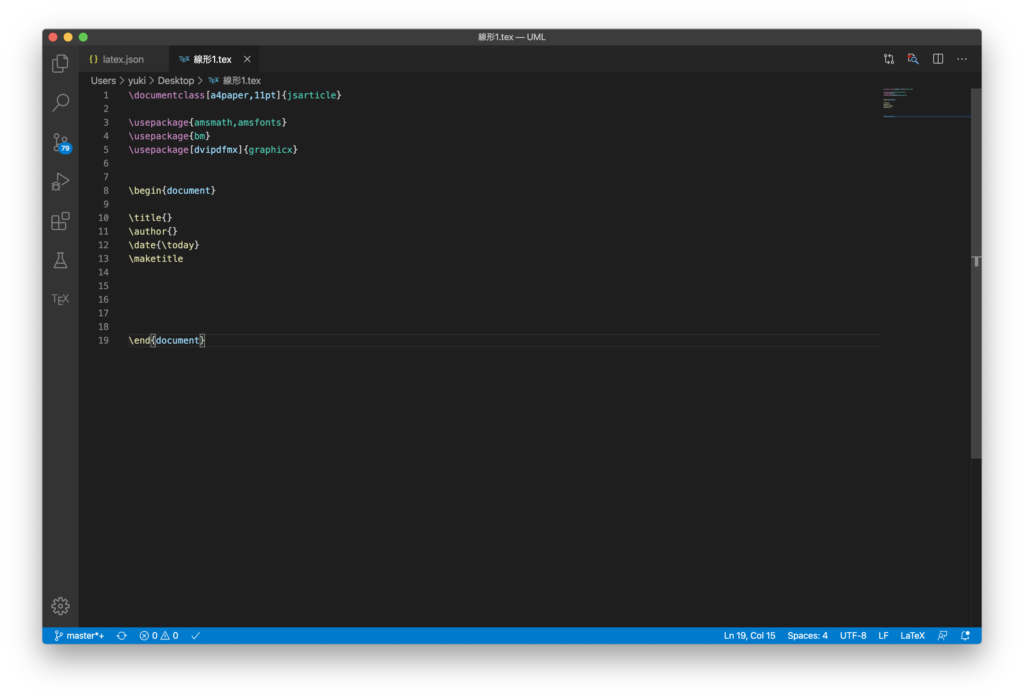Split the editor to the right
The height and width of the screenshot is (700, 1024).
938,59
